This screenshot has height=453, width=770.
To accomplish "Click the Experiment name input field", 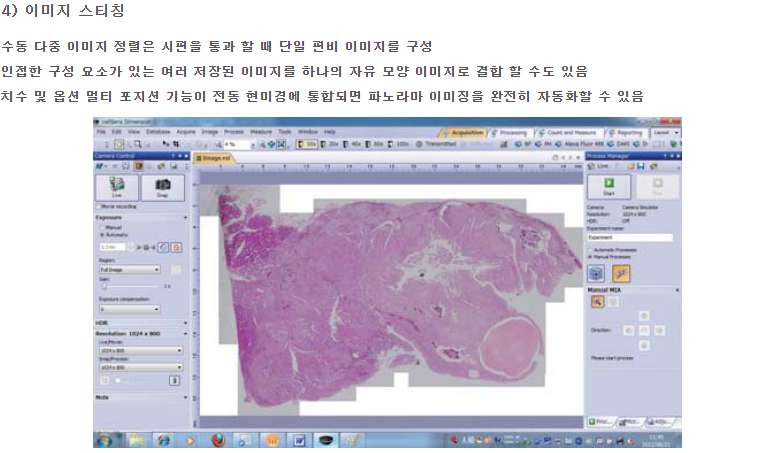I will click(628, 237).
